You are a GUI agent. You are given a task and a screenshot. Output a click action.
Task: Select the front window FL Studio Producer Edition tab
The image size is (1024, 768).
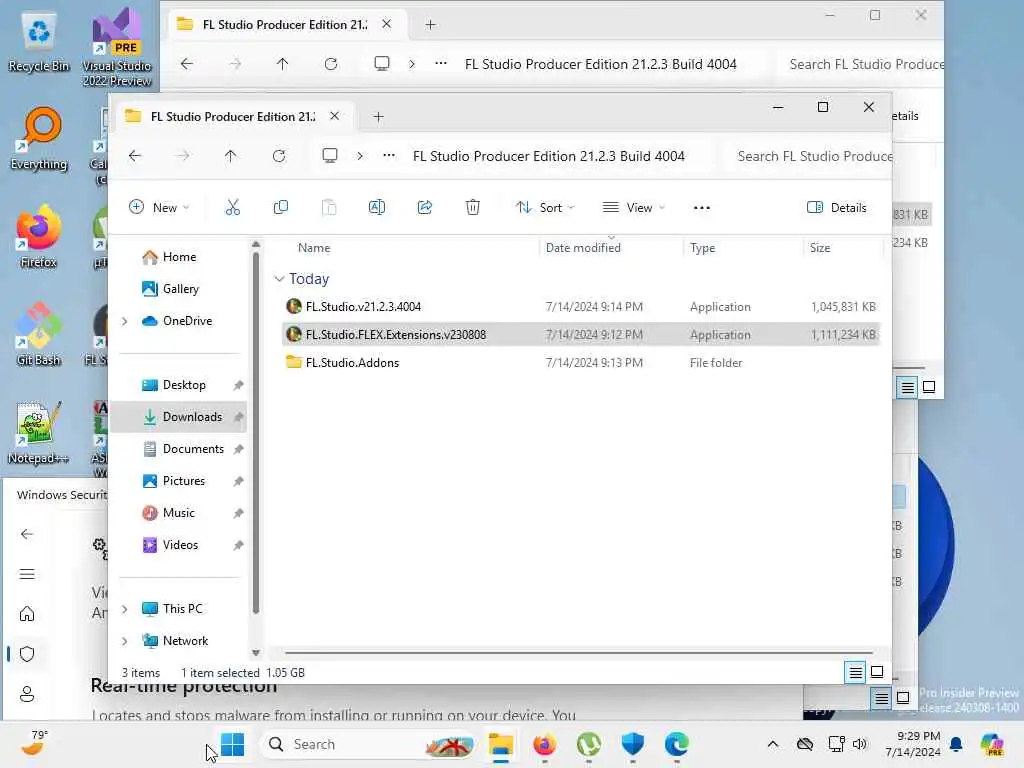pyautogui.click(x=233, y=116)
